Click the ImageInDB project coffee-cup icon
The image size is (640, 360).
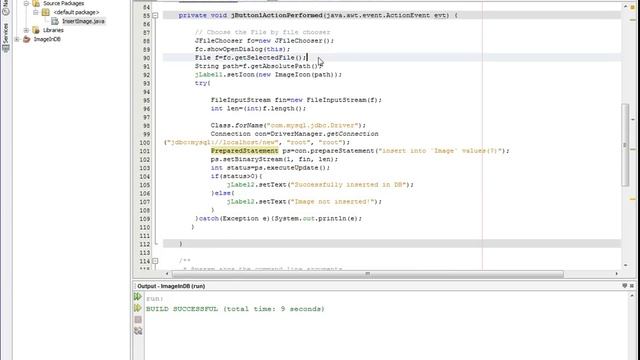click(27, 39)
